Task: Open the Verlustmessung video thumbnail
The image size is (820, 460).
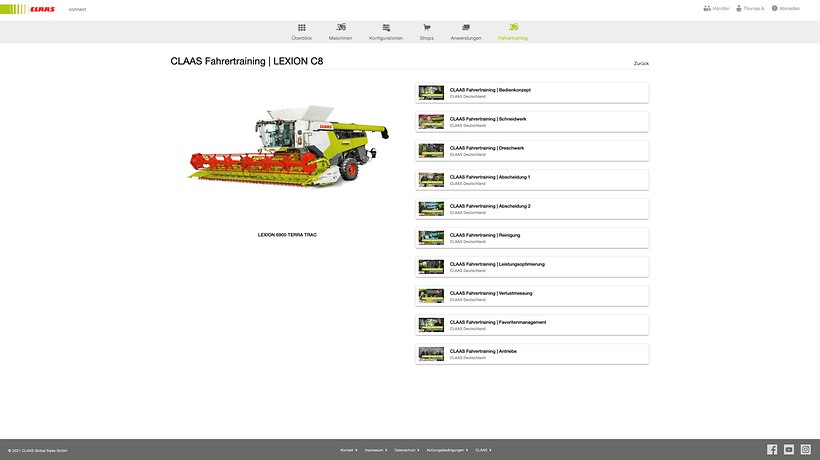Action: pos(431,296)
